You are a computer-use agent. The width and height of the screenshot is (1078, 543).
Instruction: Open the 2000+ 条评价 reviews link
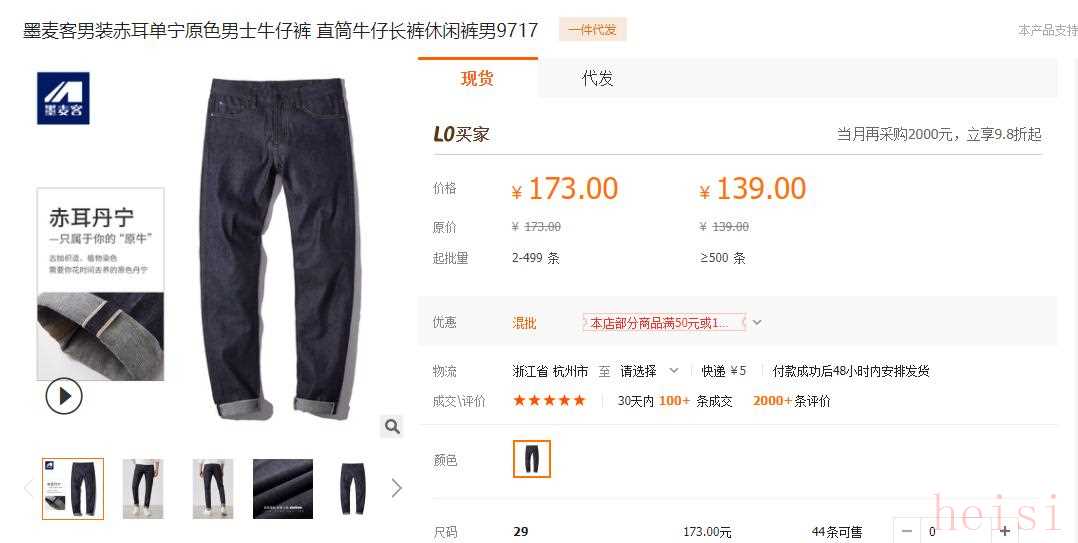pos(791,401)
